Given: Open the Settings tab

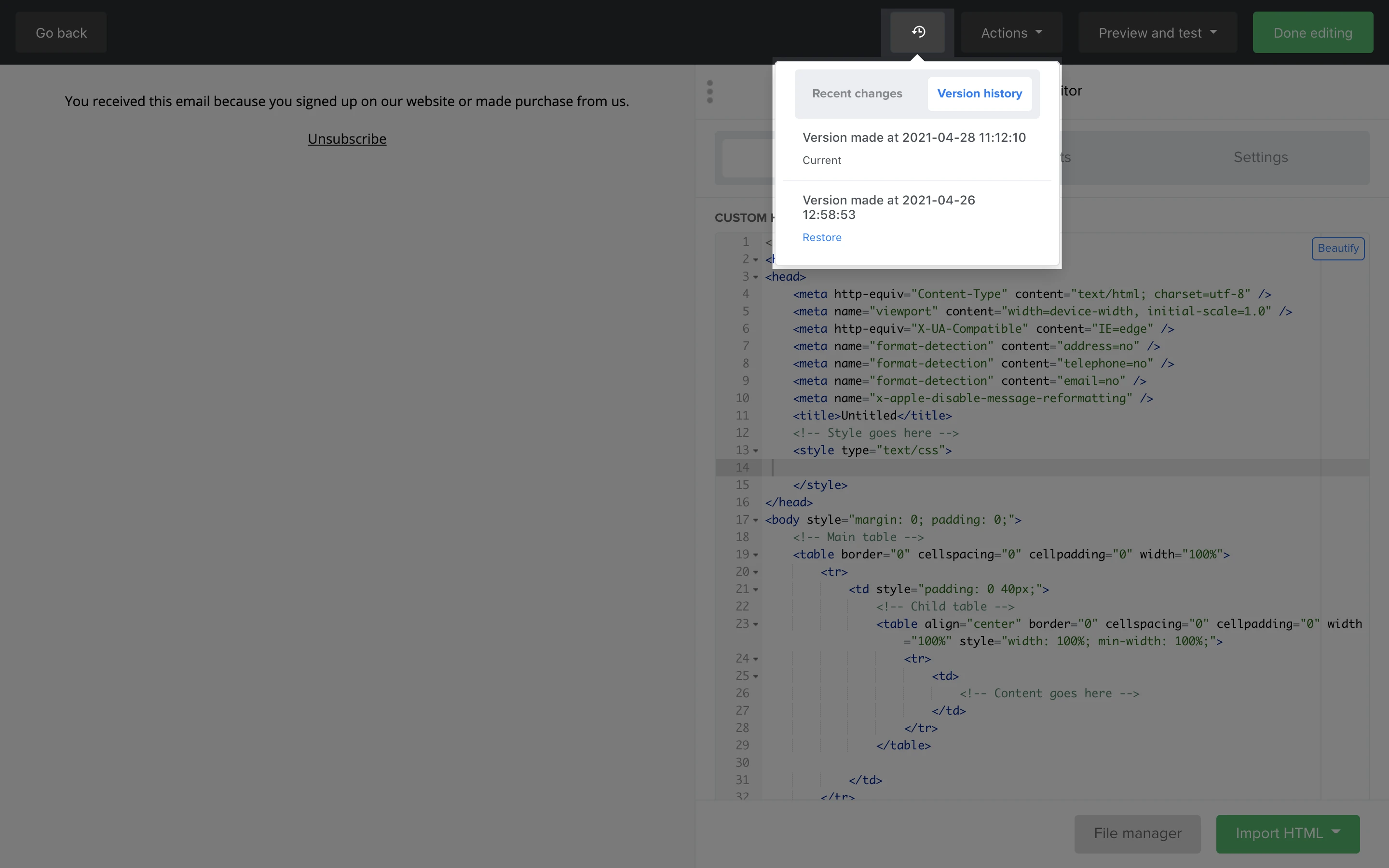Looking at the screenshot, I should click(1260, 157).
